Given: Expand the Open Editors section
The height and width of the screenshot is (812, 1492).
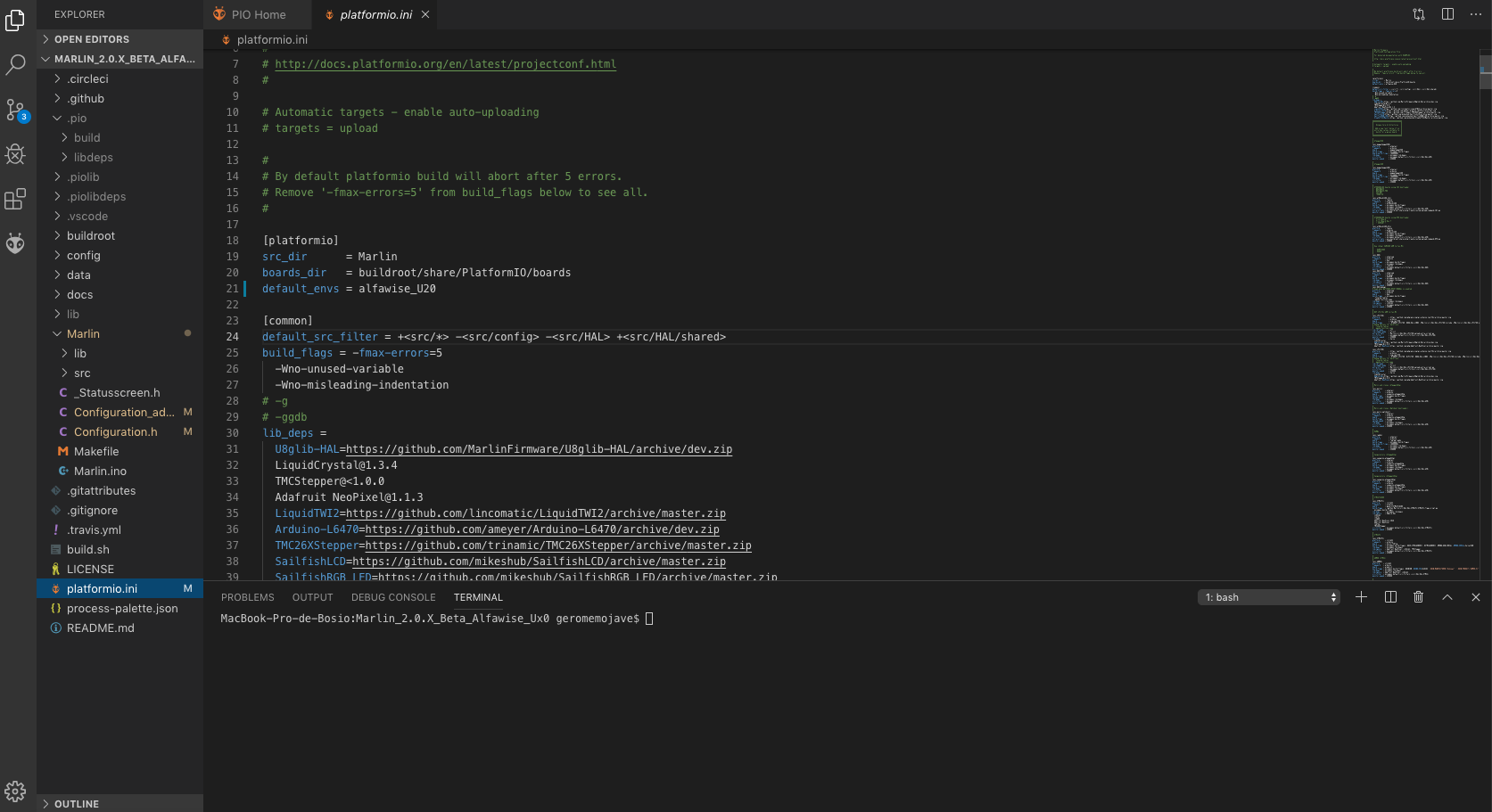Looking at the screenshot, I should [92, 39].
